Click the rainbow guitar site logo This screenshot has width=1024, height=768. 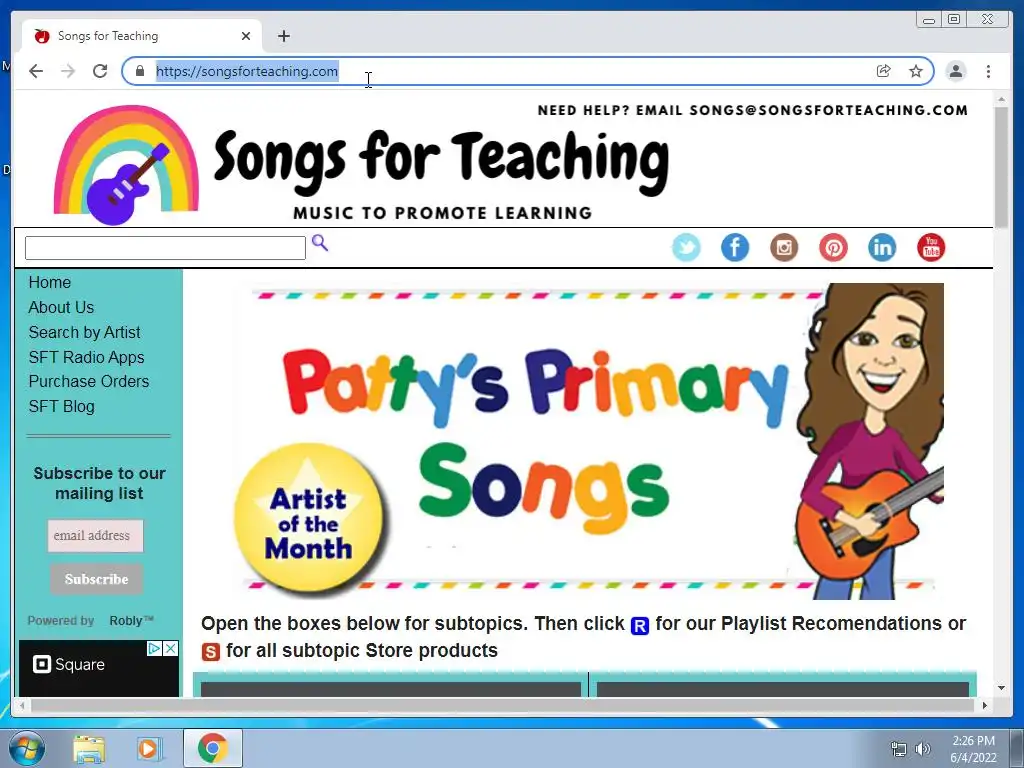coord(126,166)
